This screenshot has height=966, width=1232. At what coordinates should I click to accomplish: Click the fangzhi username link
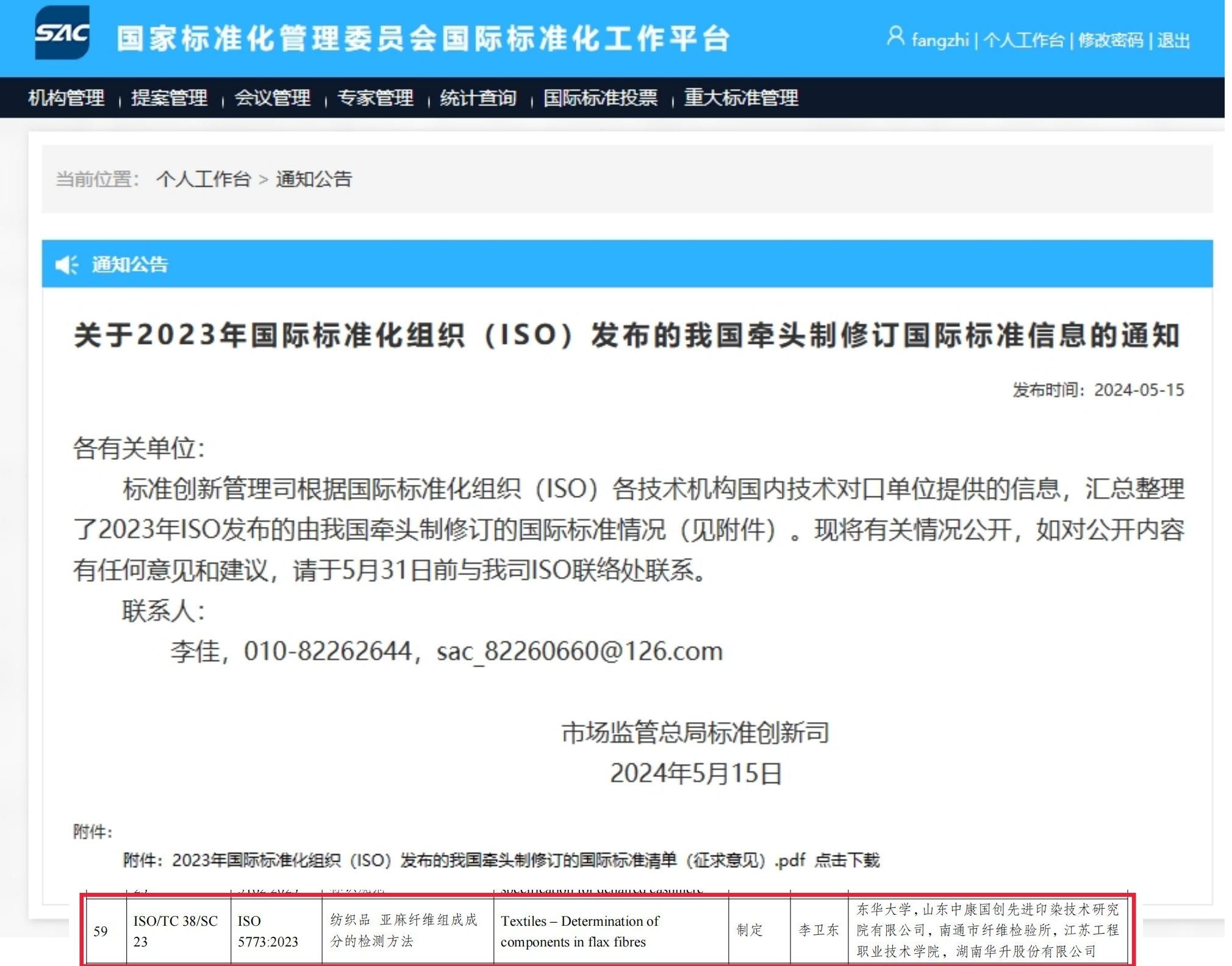(x=940, y=40)
